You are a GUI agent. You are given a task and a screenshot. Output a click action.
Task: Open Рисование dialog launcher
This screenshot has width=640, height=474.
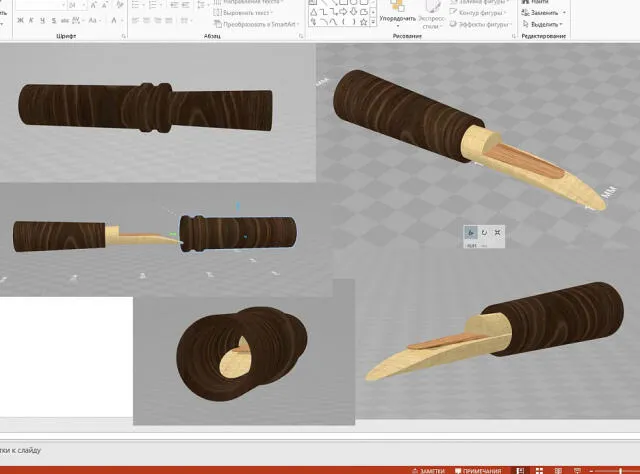pos(514,36)
